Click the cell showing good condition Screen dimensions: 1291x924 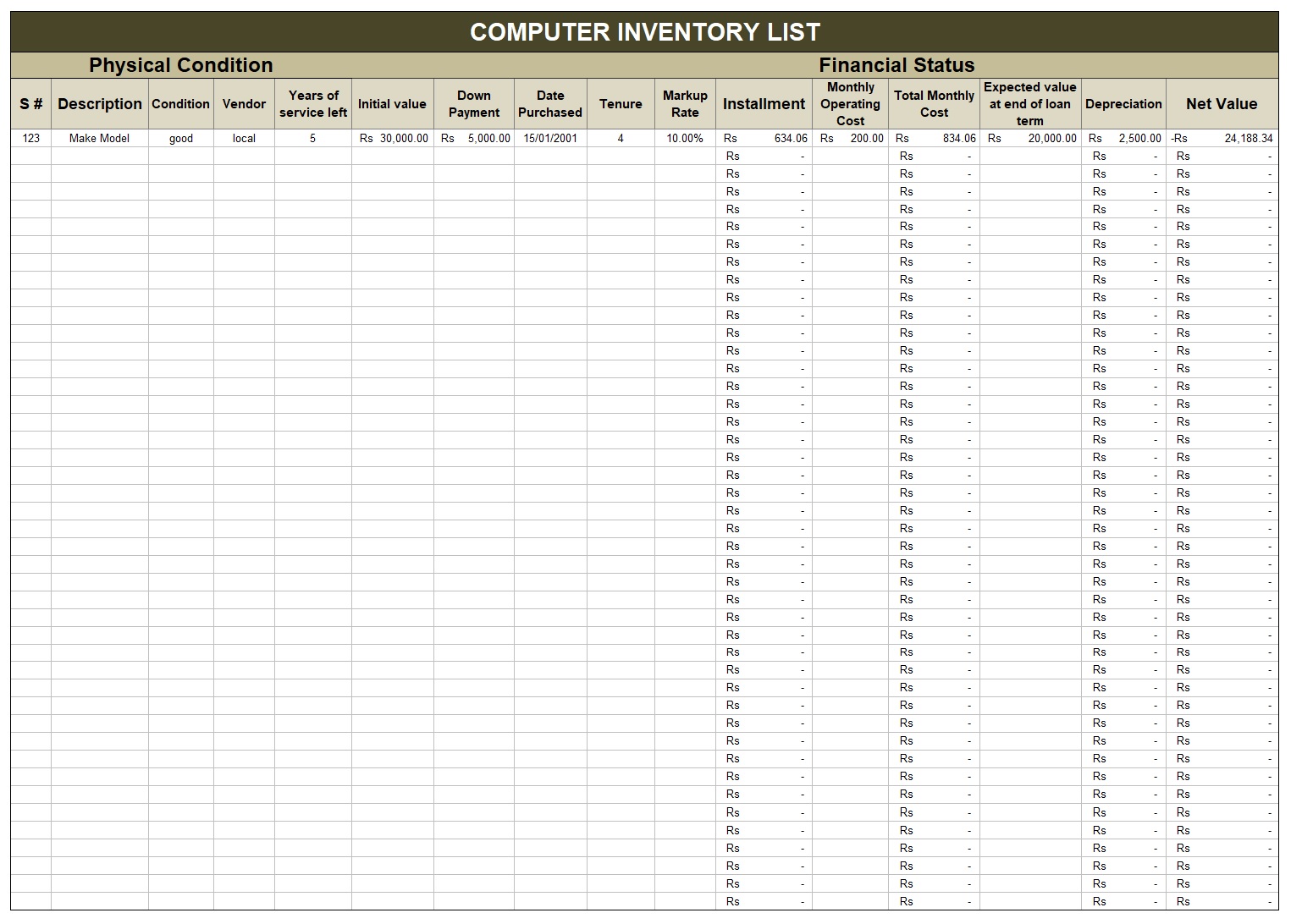(x=180, y=138)
